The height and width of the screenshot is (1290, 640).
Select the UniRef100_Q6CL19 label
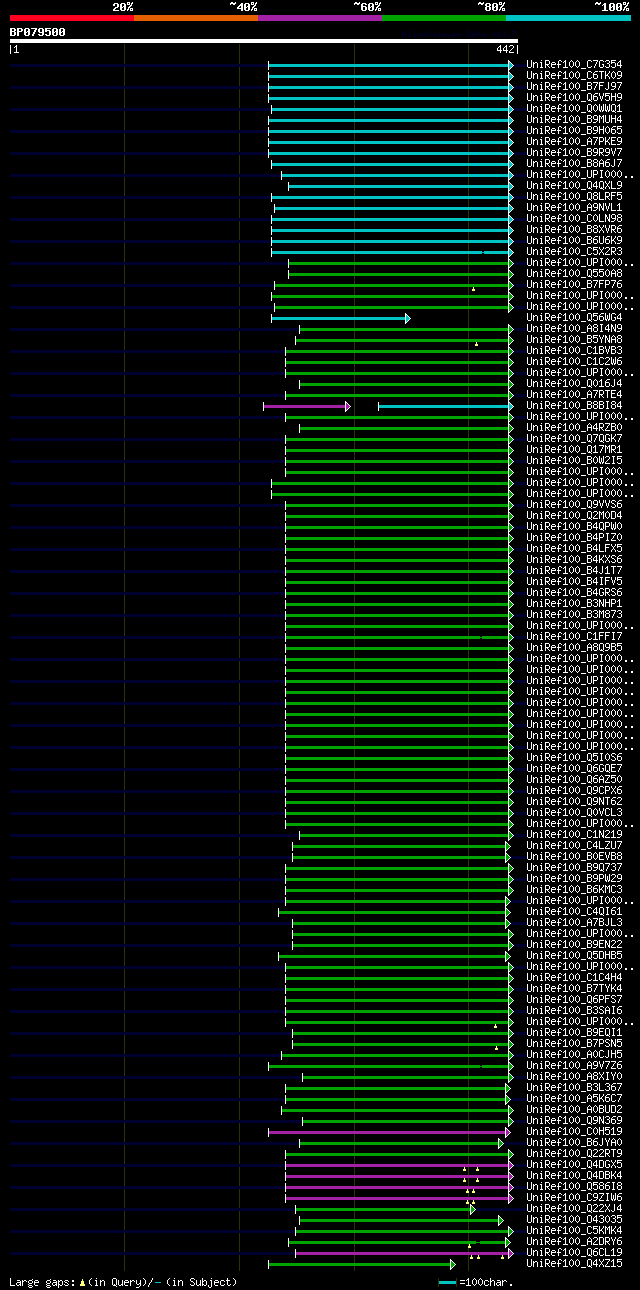574,1253
